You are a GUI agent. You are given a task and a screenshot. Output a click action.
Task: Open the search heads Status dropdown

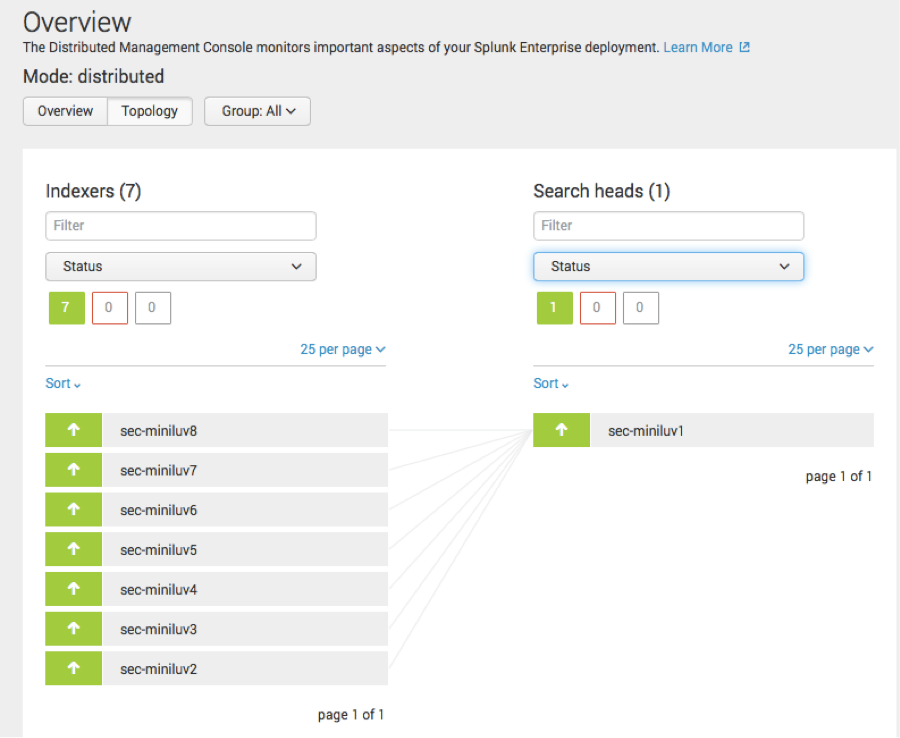(x=669, y=266)
